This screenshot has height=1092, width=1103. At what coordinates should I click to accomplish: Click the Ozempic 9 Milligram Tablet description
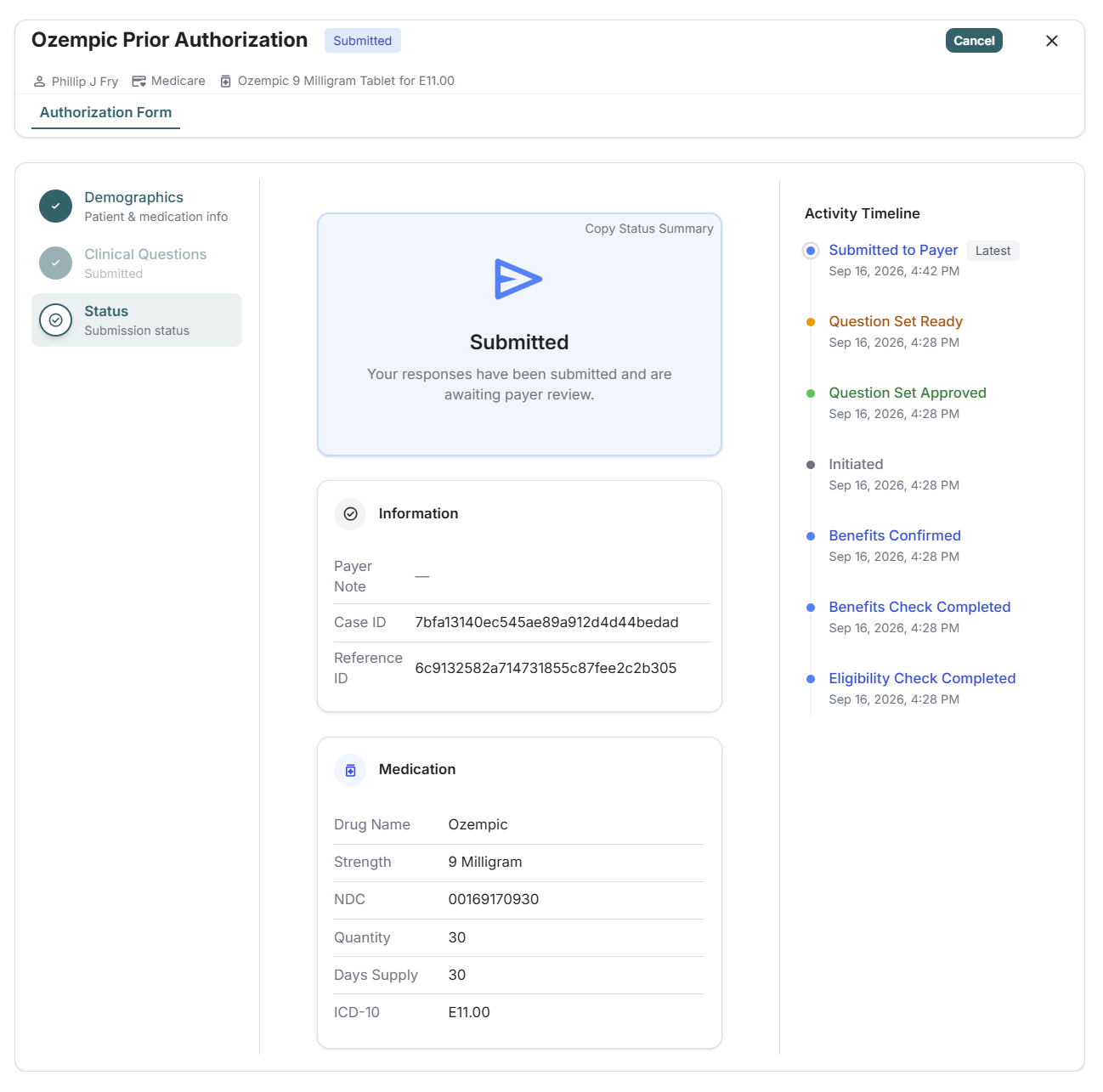346,82
